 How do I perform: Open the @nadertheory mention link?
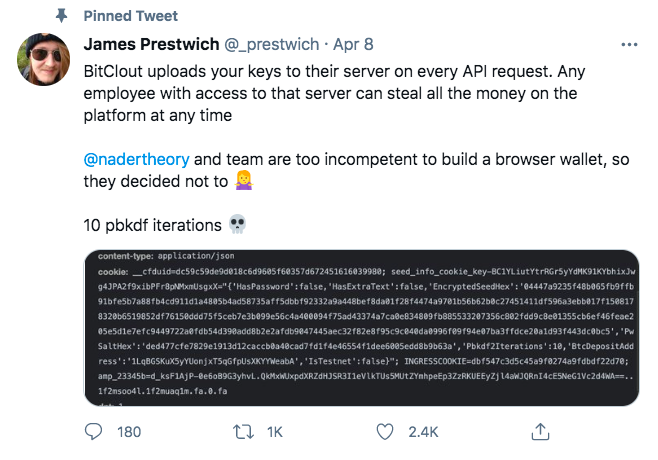[136, 159]
